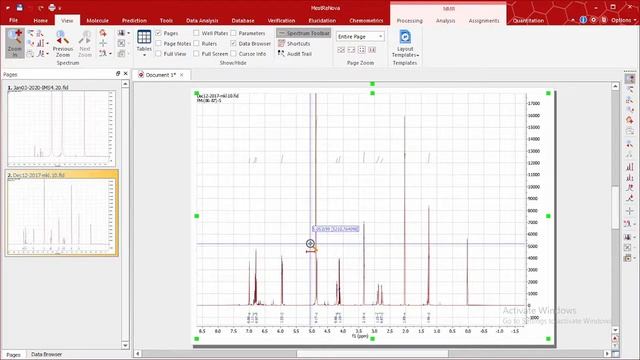This screenshot has height=360, width=640.
Task: Click the first Page Zoom fit icon under Entire Page
Action: [341, 50]
